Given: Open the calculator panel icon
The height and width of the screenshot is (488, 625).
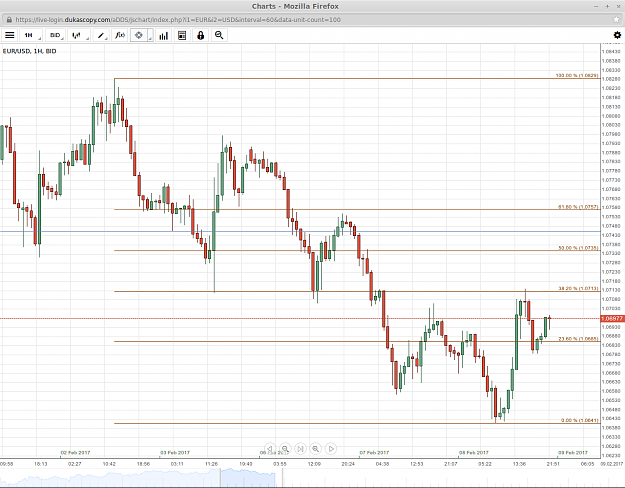Looking at the screenshot, I should point(182,35).
